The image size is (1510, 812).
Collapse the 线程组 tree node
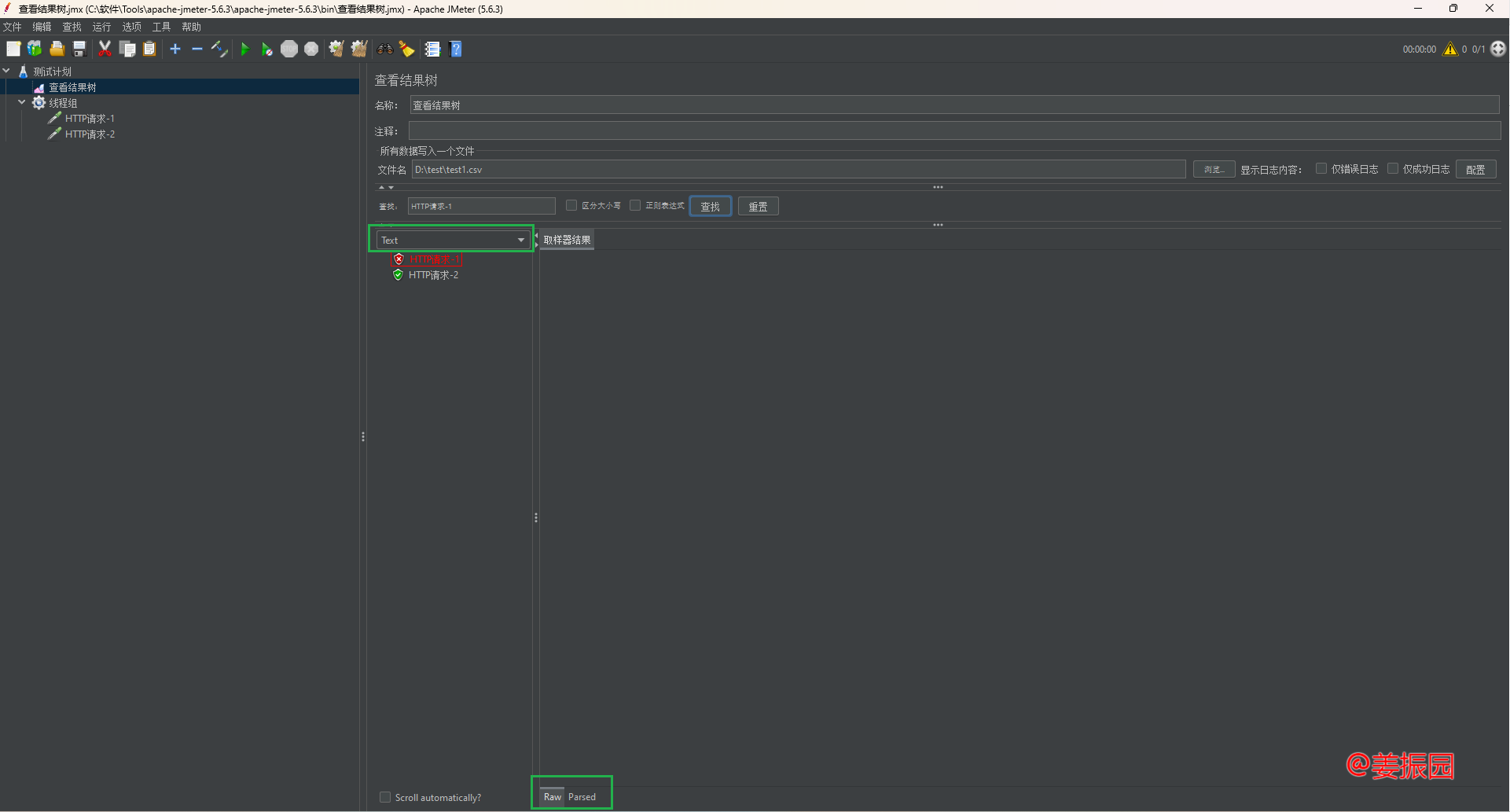[22, 102]
